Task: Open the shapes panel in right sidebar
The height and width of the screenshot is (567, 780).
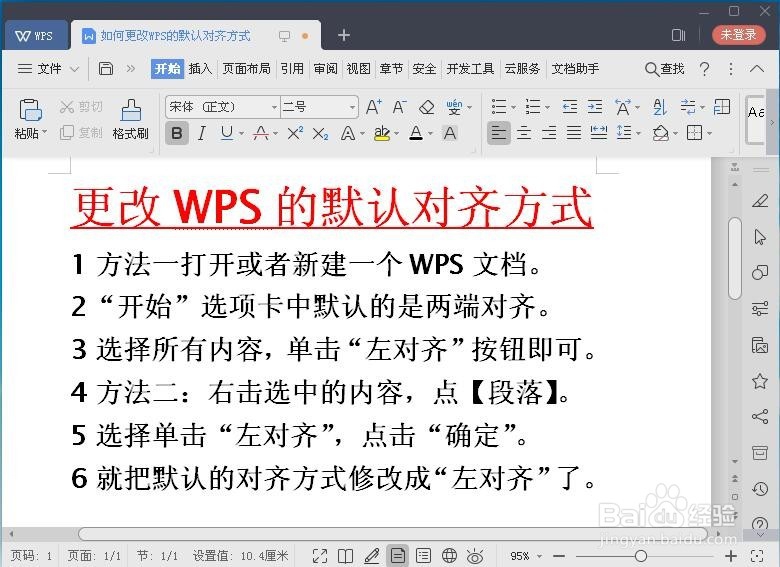Action: 760,272
